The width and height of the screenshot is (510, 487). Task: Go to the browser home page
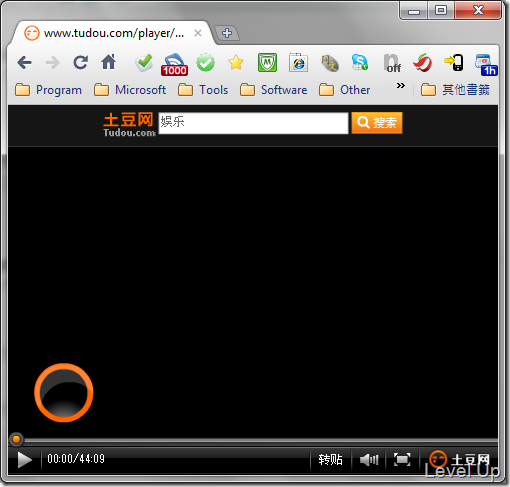[109, 62]
